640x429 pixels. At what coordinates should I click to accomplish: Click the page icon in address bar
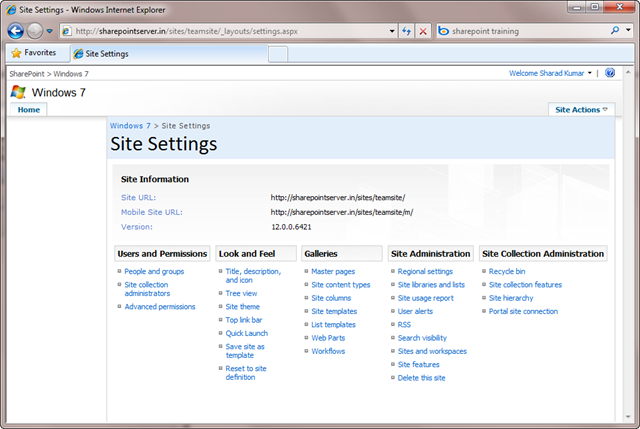point(67,31)
